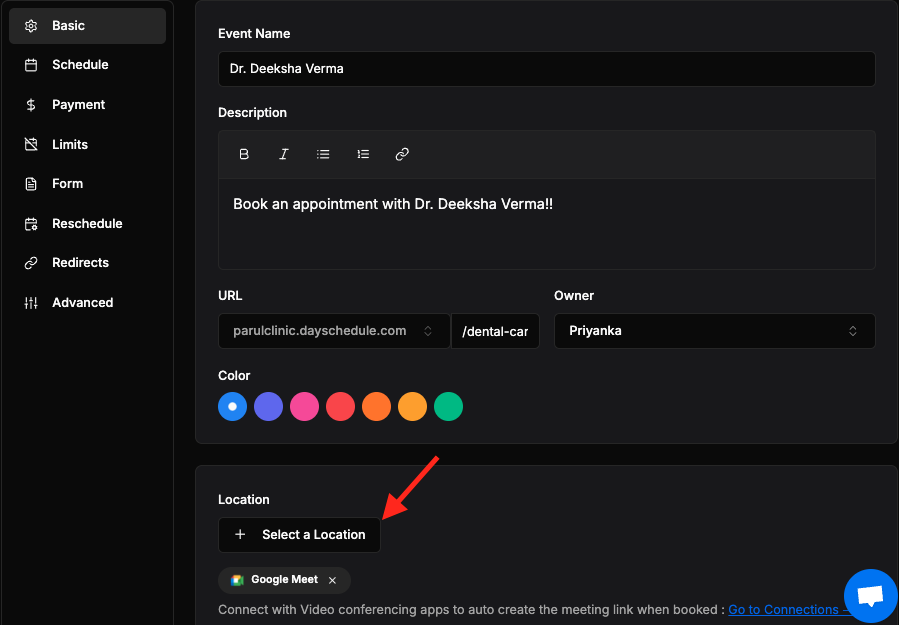899x625 pixels.
Task: Switch to the Schedule tab
Action: pos(87,65)
